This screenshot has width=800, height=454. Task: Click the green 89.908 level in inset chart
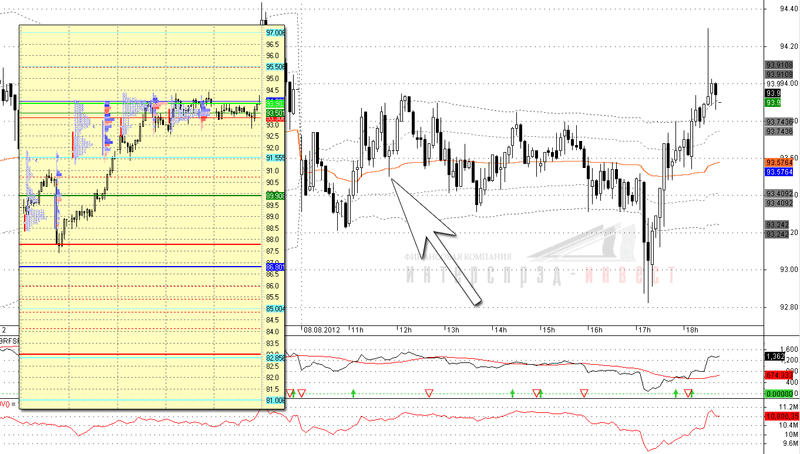(275, 195)
